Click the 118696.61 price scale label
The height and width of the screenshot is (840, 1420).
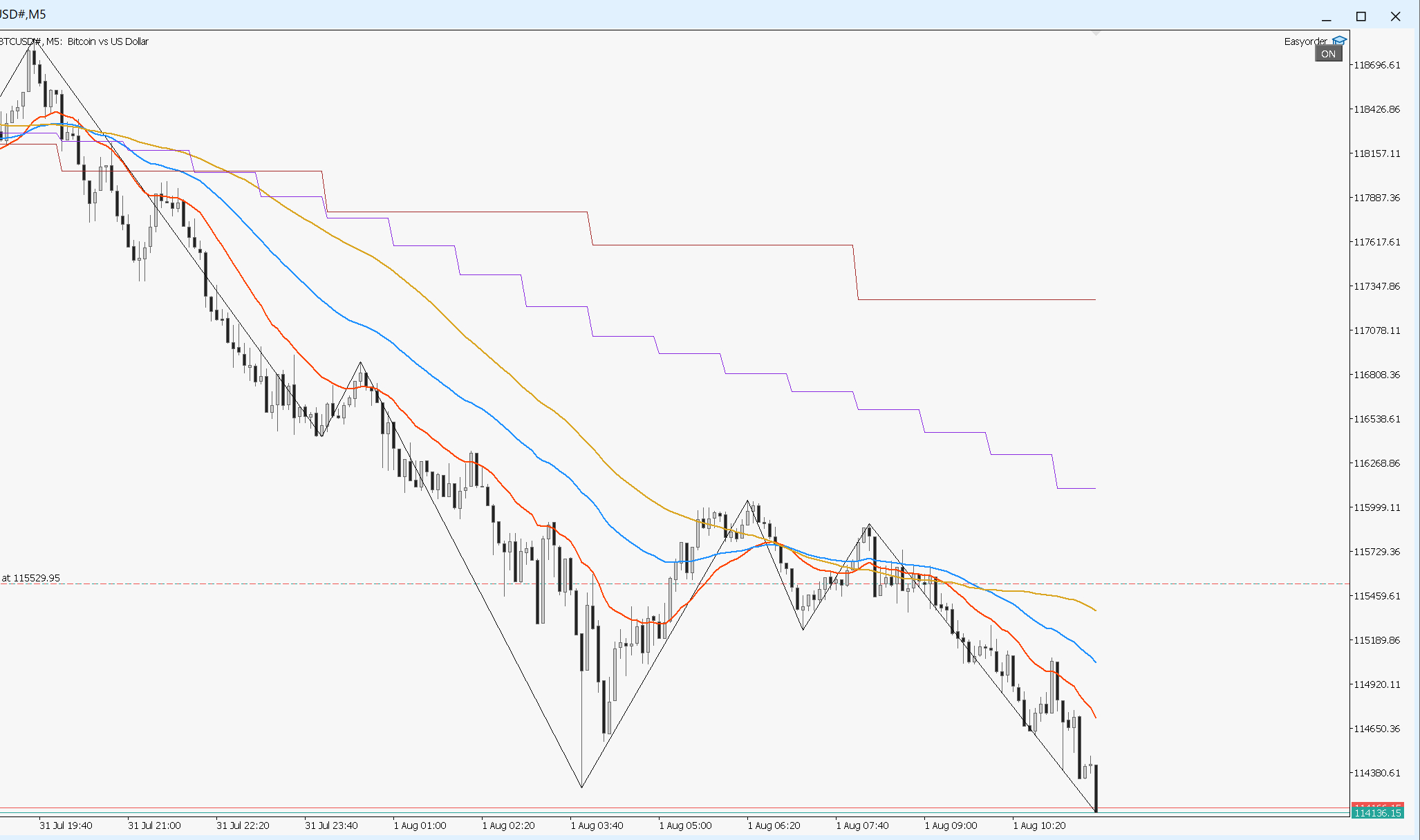1376,65
